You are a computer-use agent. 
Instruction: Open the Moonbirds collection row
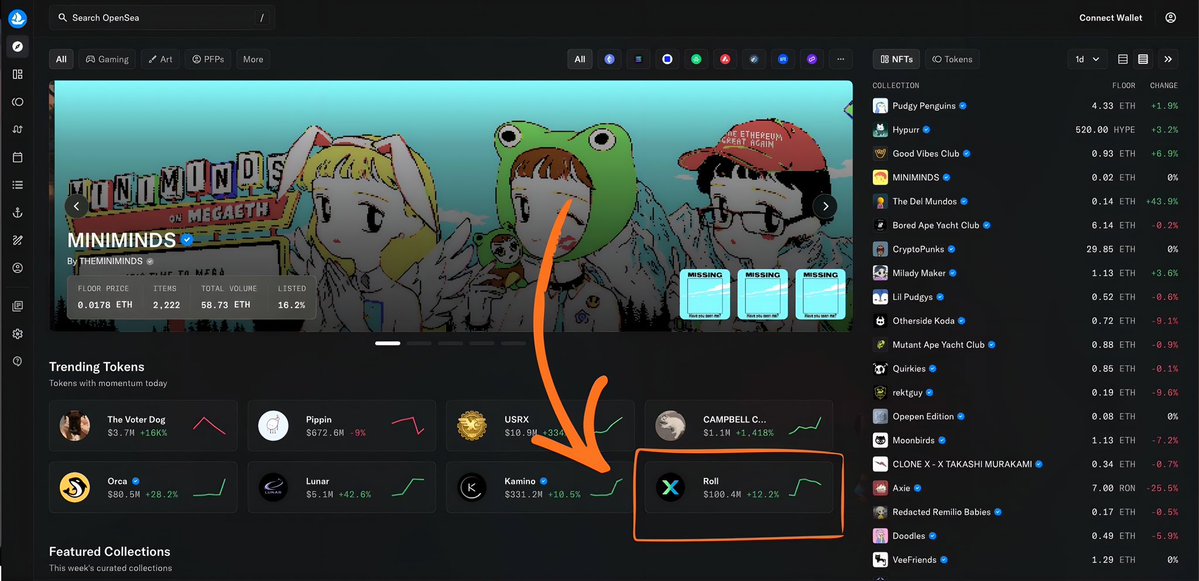(x=1025, y=440)
